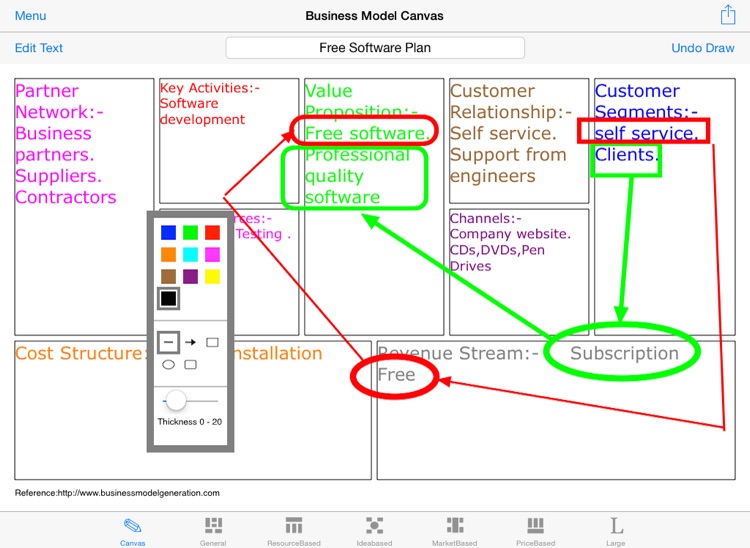Select the ellipse drawing tool
The image size is (750, 548).
168,365
